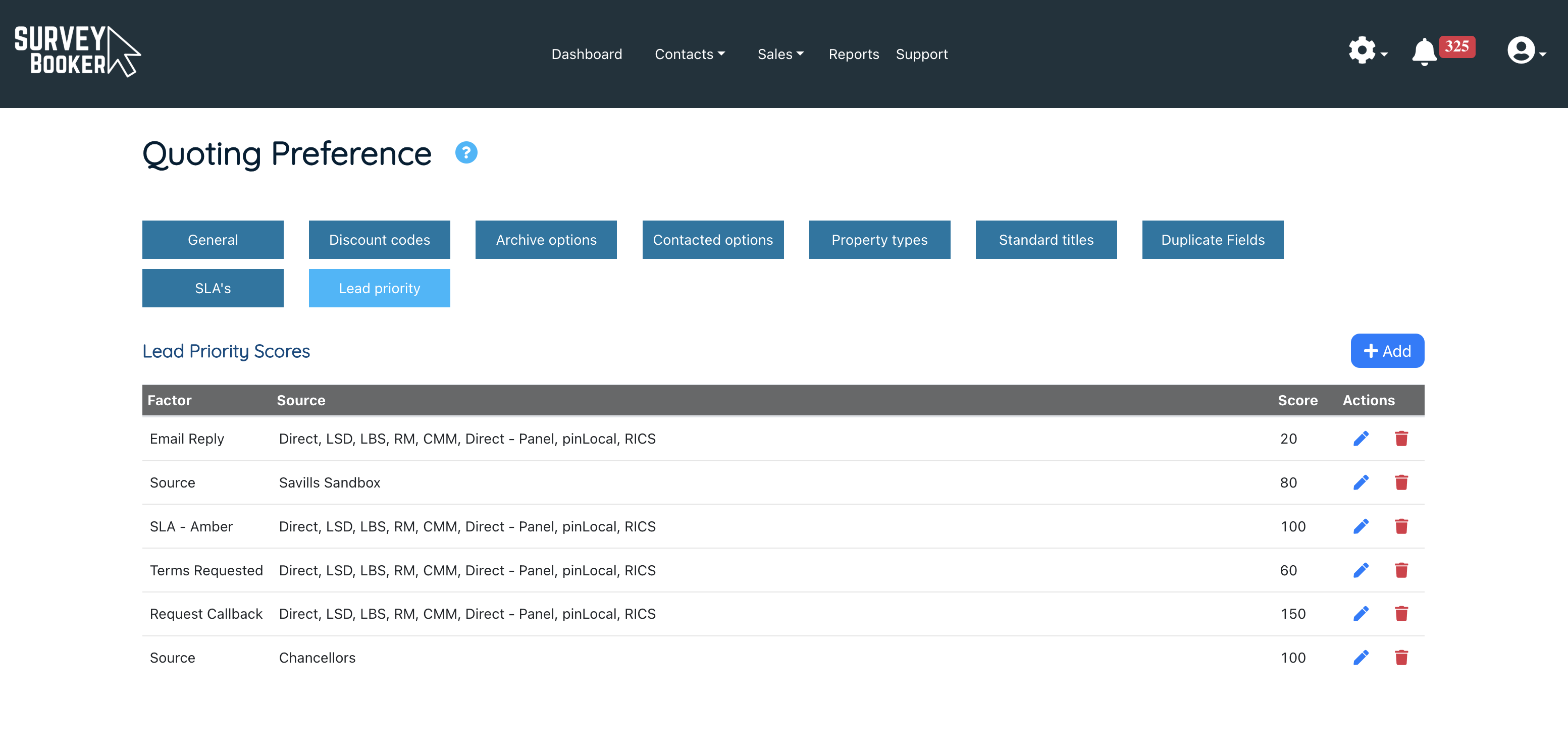Delete the Email Reply row
The image size is (1568, 756).
click(x=1401, y=439)
